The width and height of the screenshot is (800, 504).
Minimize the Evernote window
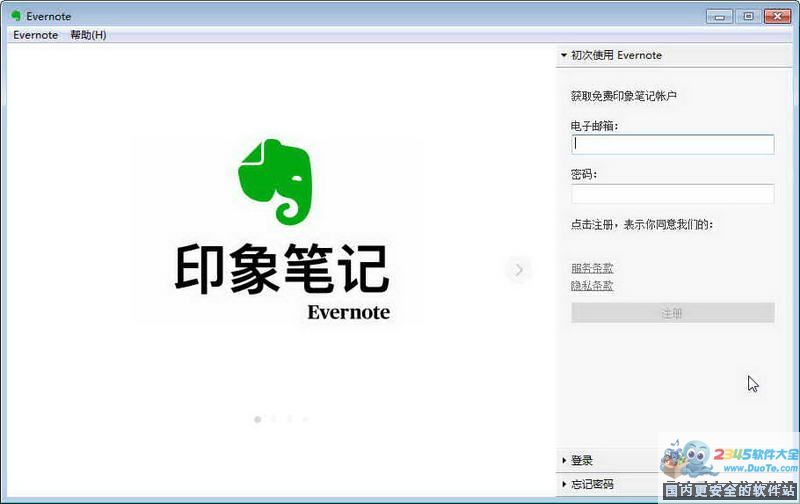coord(719,16)
